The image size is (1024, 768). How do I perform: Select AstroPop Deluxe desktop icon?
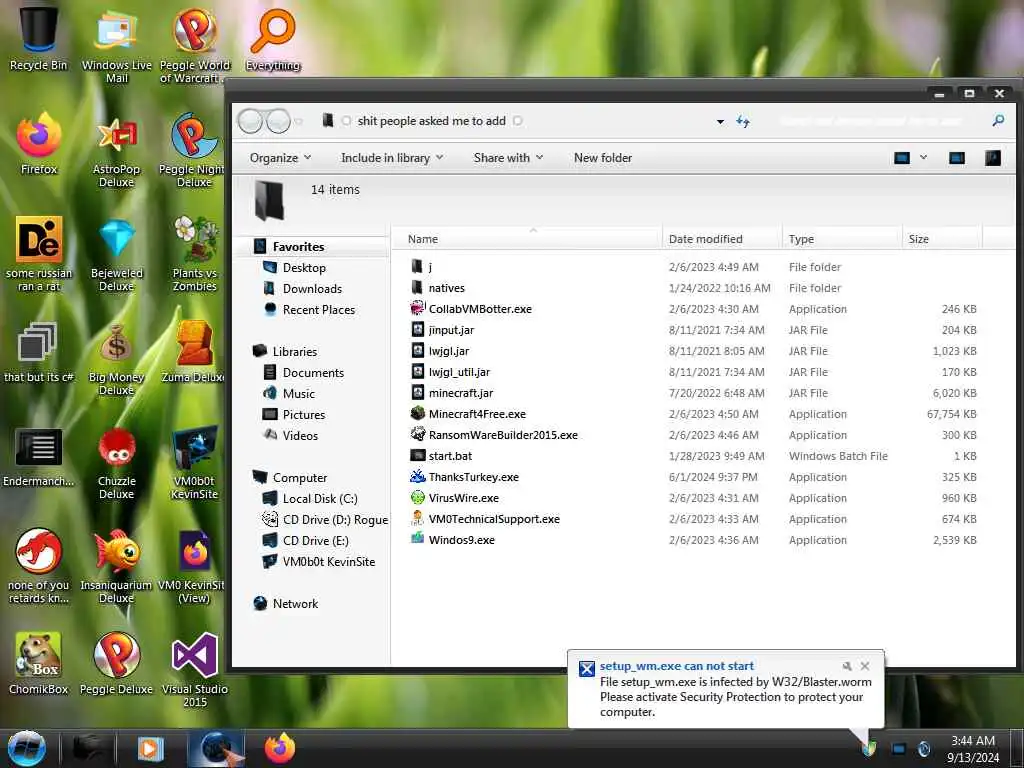[x=116, y=150]
